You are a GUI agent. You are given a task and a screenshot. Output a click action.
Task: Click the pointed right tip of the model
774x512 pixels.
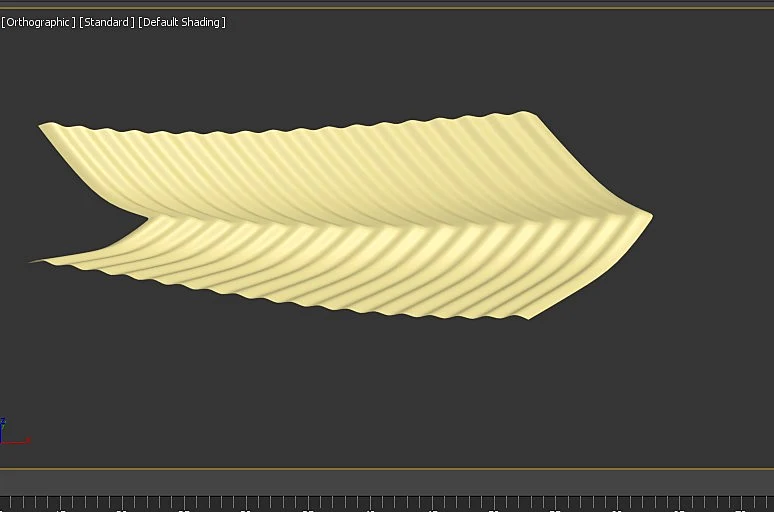click(x=648, y=216)
